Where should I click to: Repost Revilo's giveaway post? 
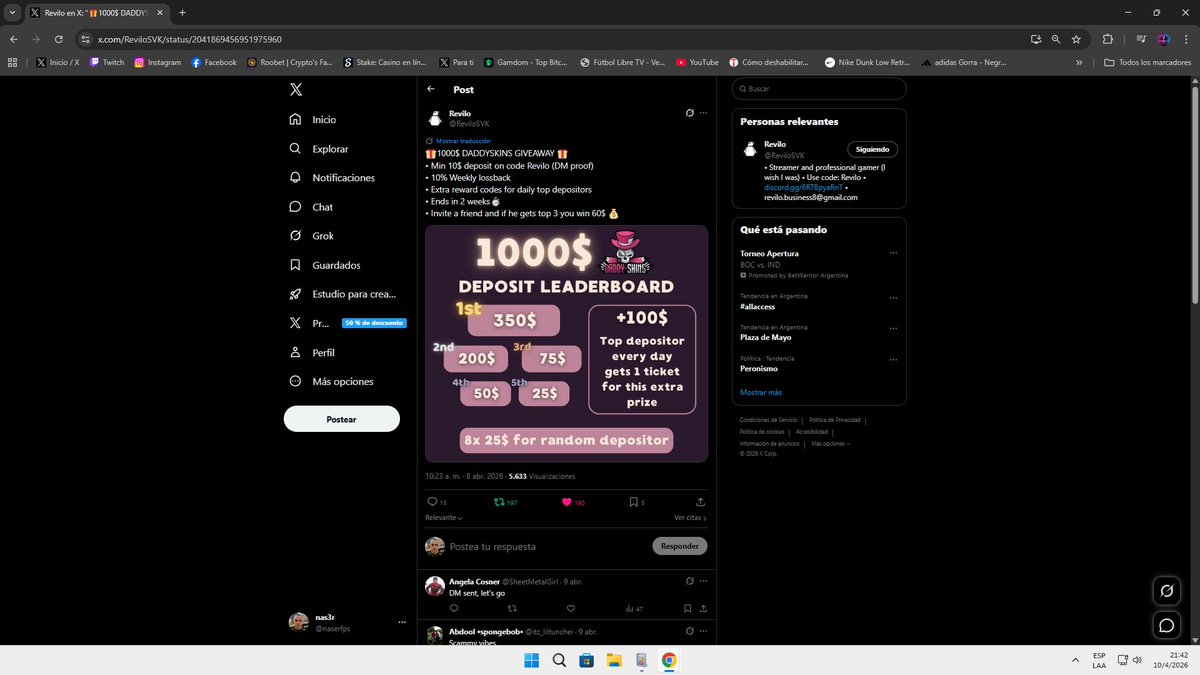(x=500, y=502)
